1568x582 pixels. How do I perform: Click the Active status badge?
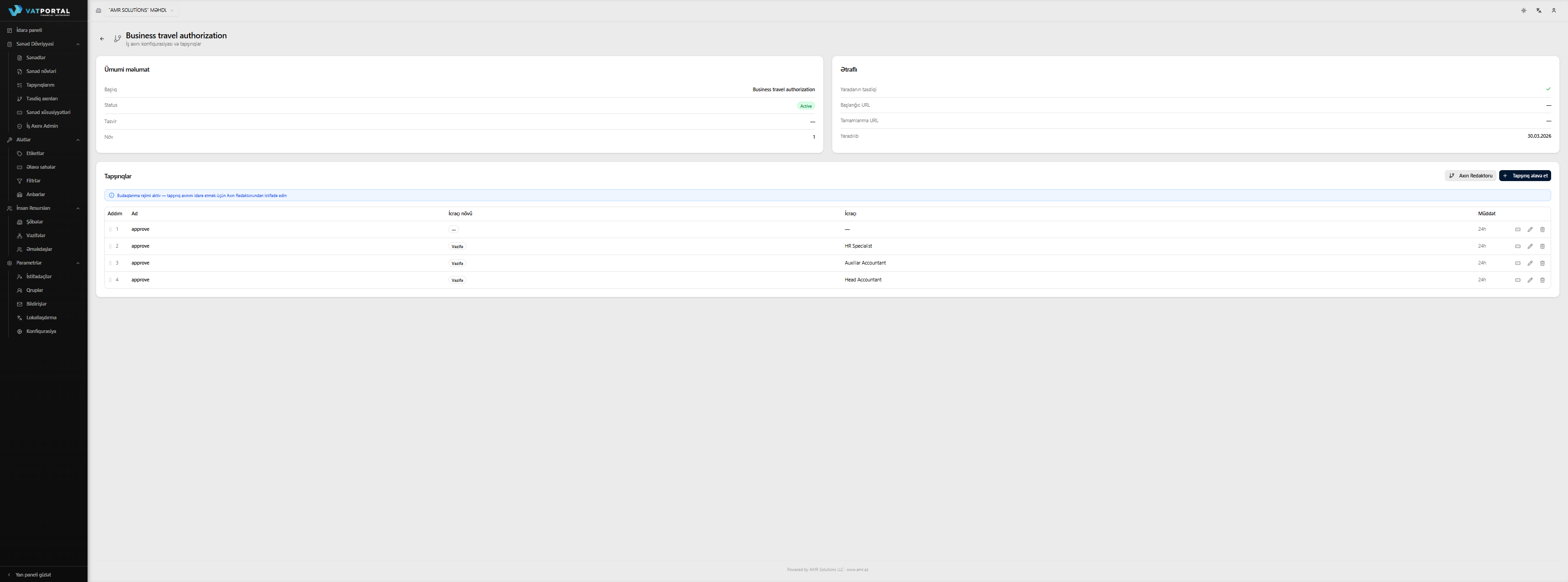click(x=806, y=106)
